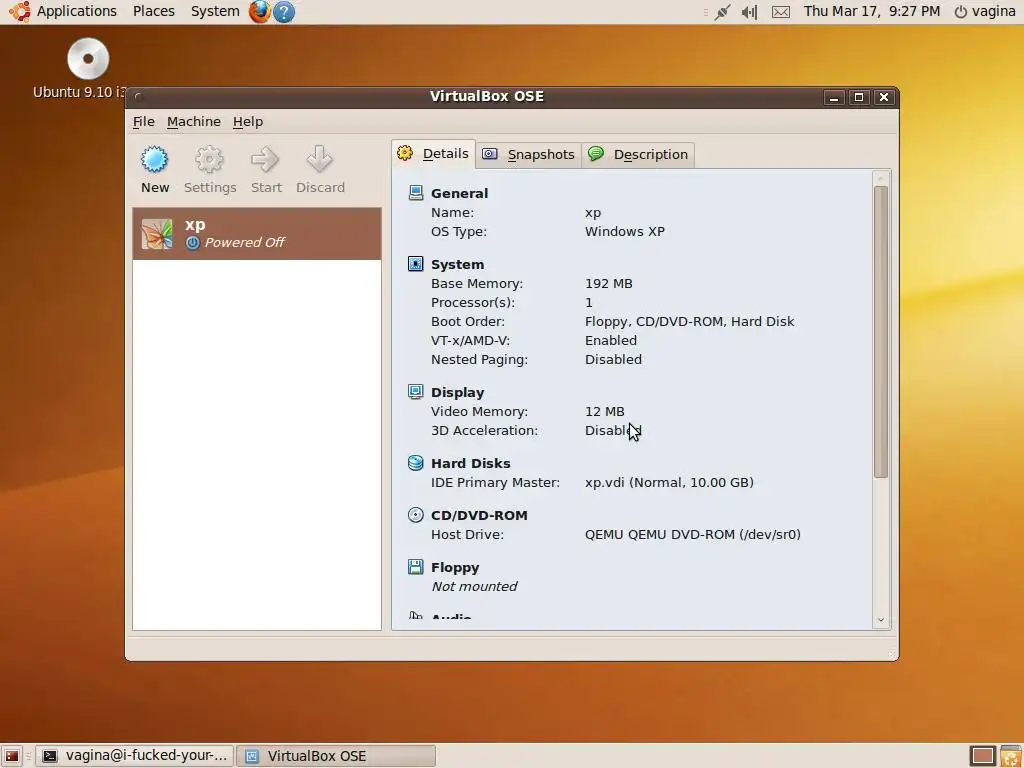1024x768 pixels.
Task: Open the Places menu
Action: 153,11
